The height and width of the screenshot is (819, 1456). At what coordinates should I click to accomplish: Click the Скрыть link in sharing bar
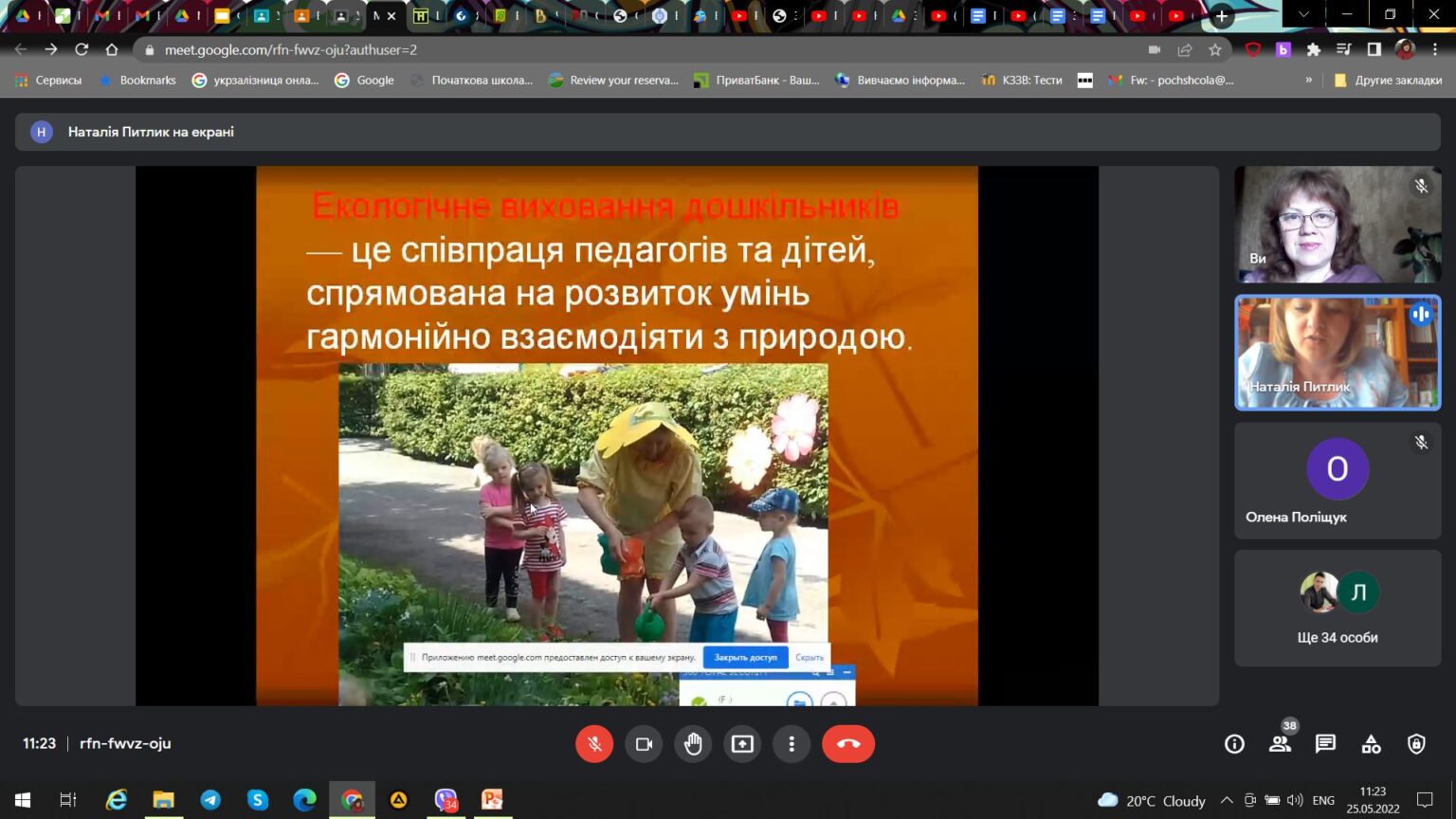click(810, 657)
